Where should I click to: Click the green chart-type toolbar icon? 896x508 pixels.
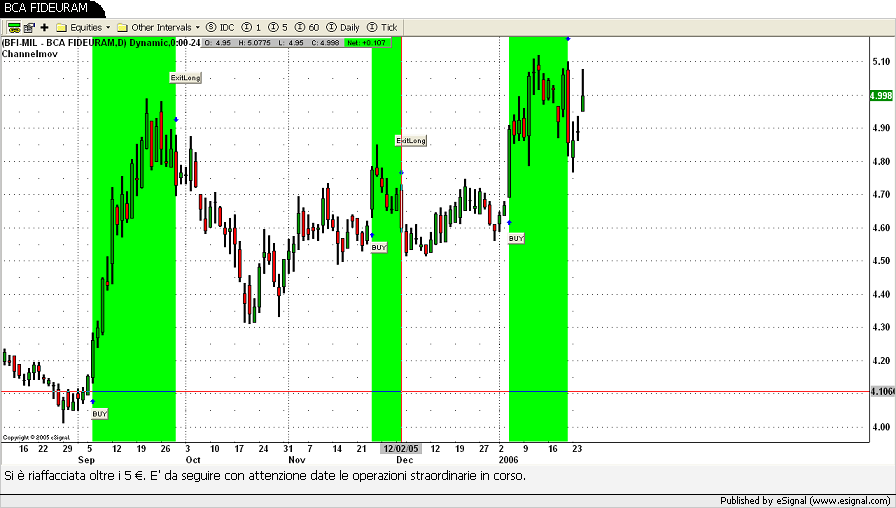14,27
